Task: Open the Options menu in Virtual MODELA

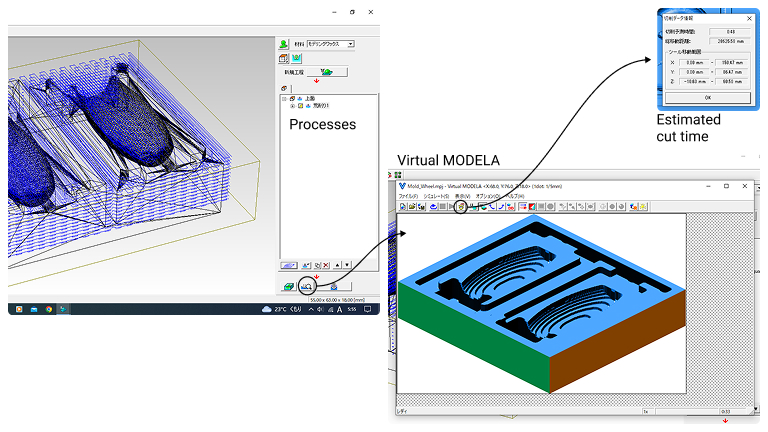Action: 488,196
